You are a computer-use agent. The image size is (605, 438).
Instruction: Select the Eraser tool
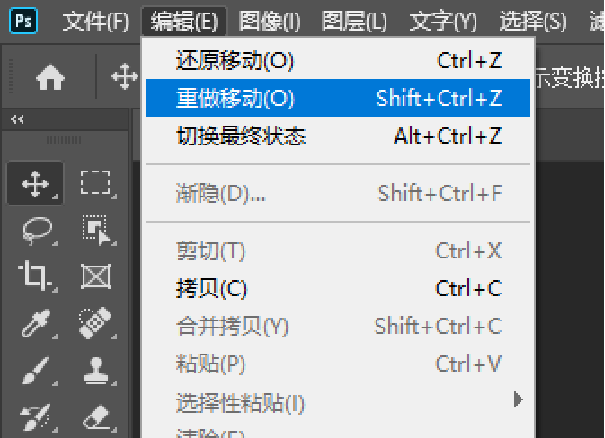pyautogui.click(x=95, y=413)
